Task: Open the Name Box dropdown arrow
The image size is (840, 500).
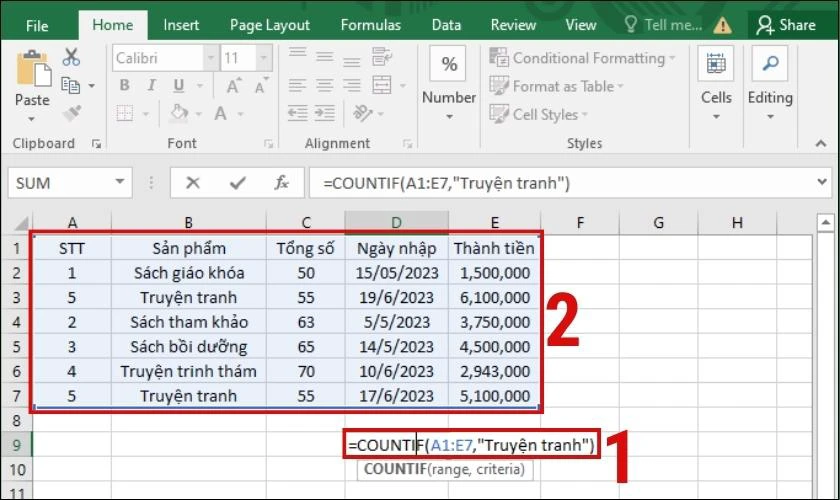Action: (120, 182)
